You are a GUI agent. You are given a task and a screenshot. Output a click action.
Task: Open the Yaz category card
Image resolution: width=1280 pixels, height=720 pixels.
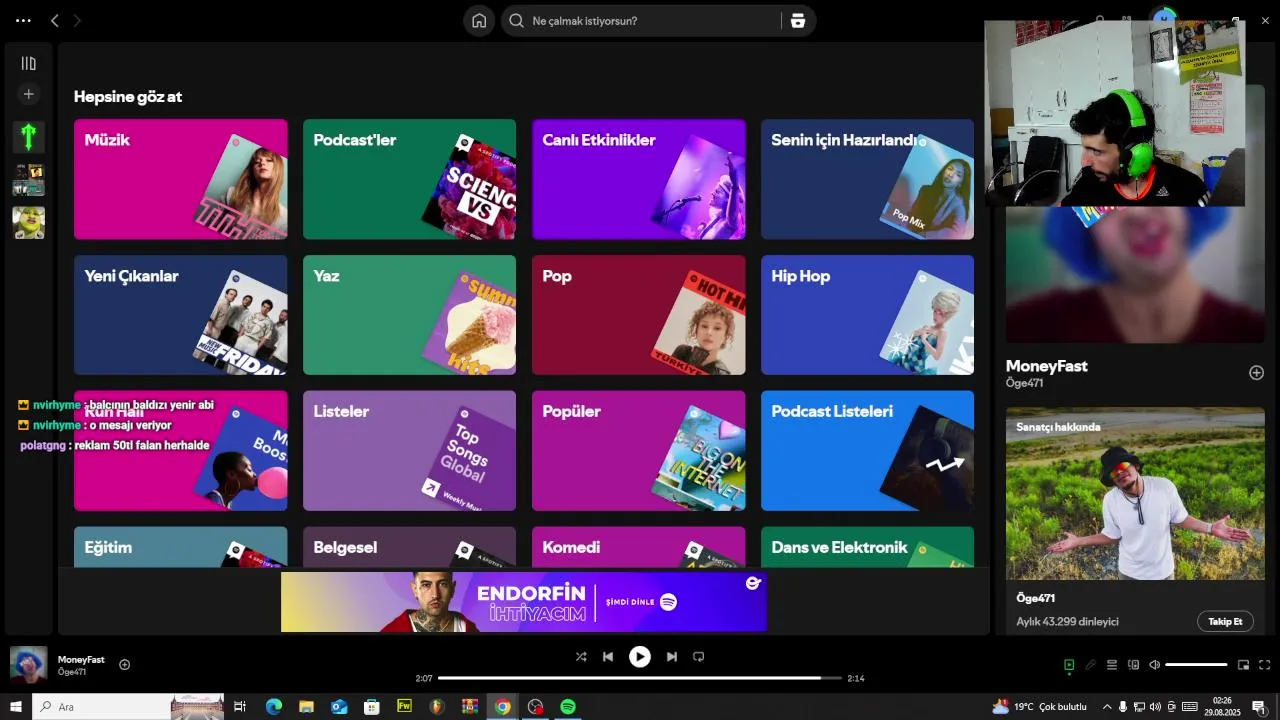point(409,315)
